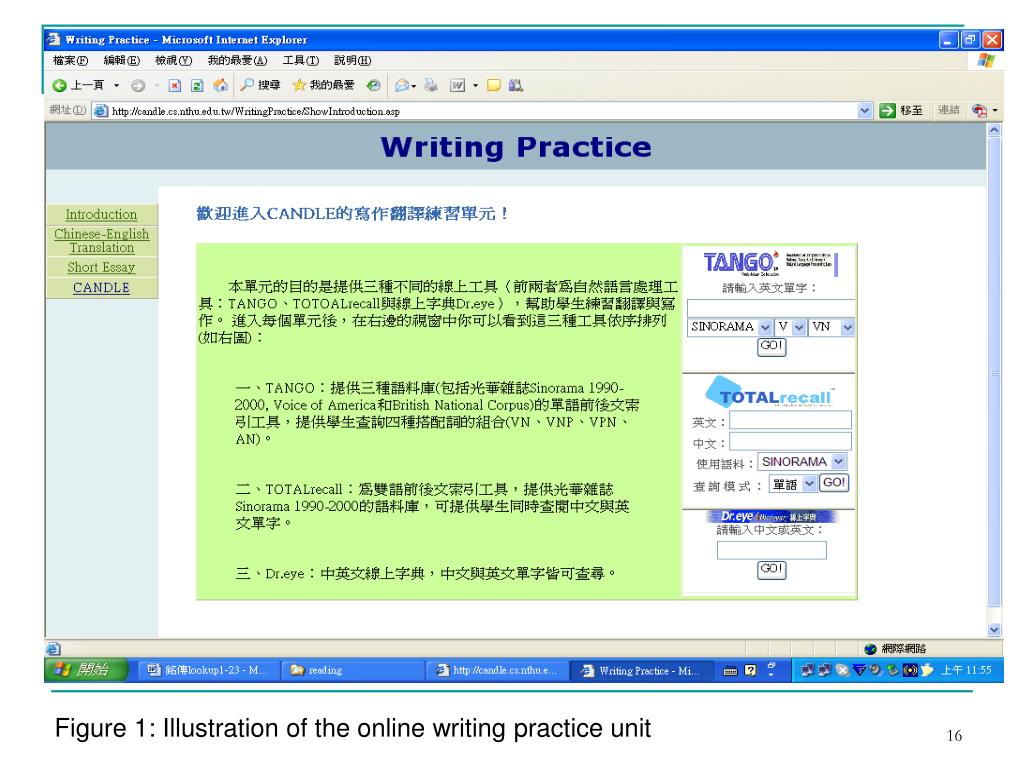Viewport: 1024px width, 768px height.
Task: Click the page icon in the address bar
Action: click(x=101, y=111)
